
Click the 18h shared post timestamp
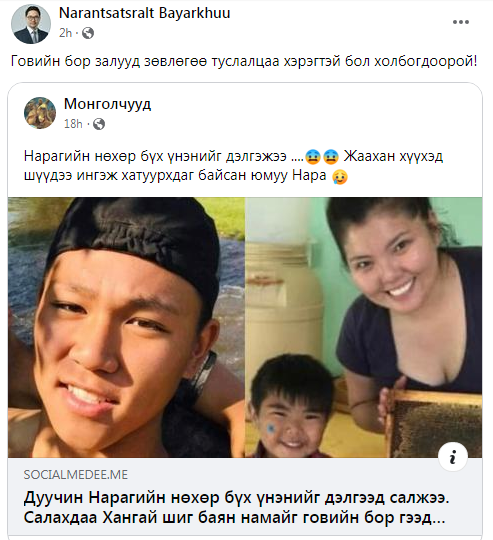73,124
